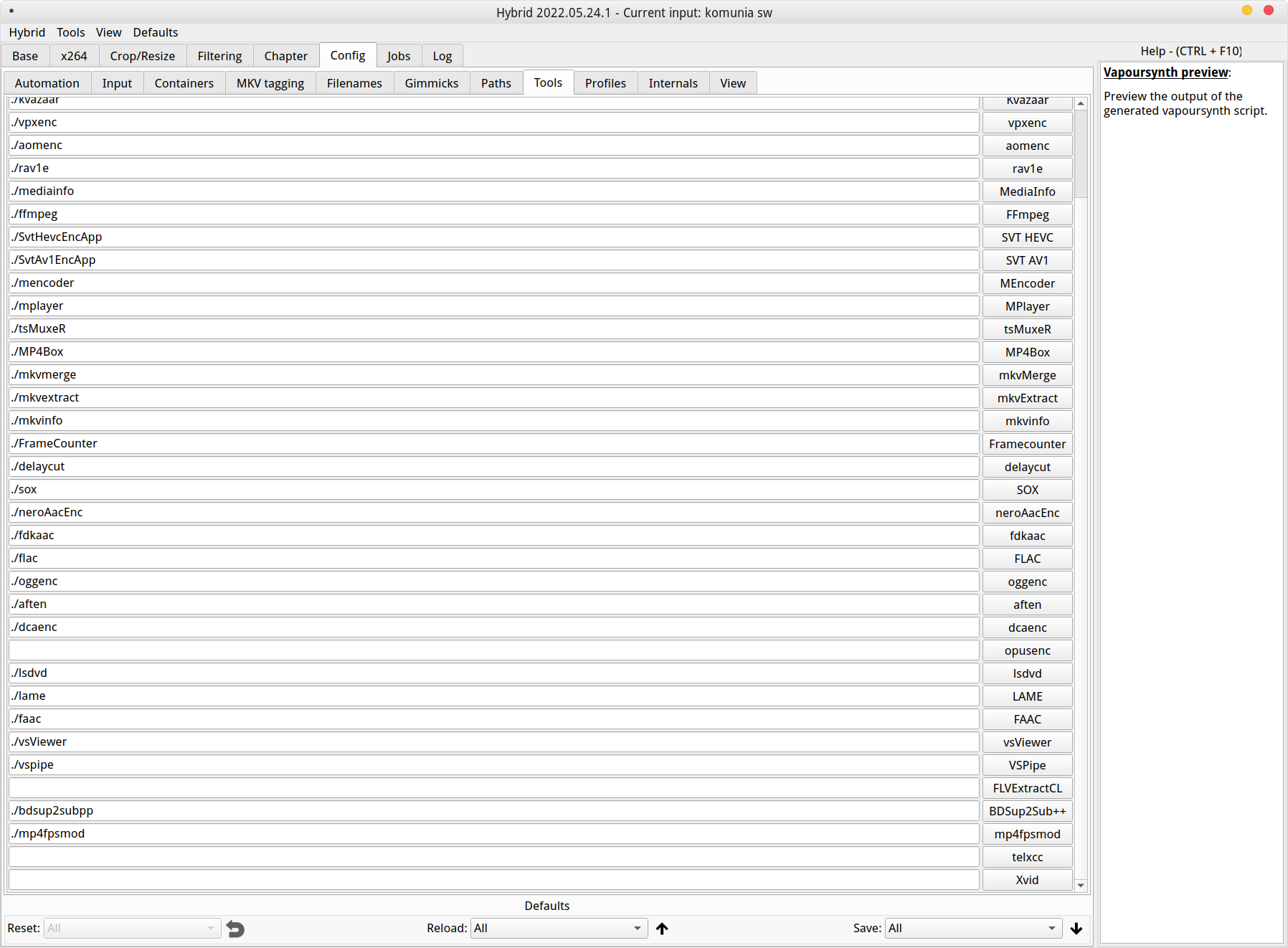This screenshot has height=948, width=1288.
Task: Open the Reload dropdown
Action: pos(558,928)
